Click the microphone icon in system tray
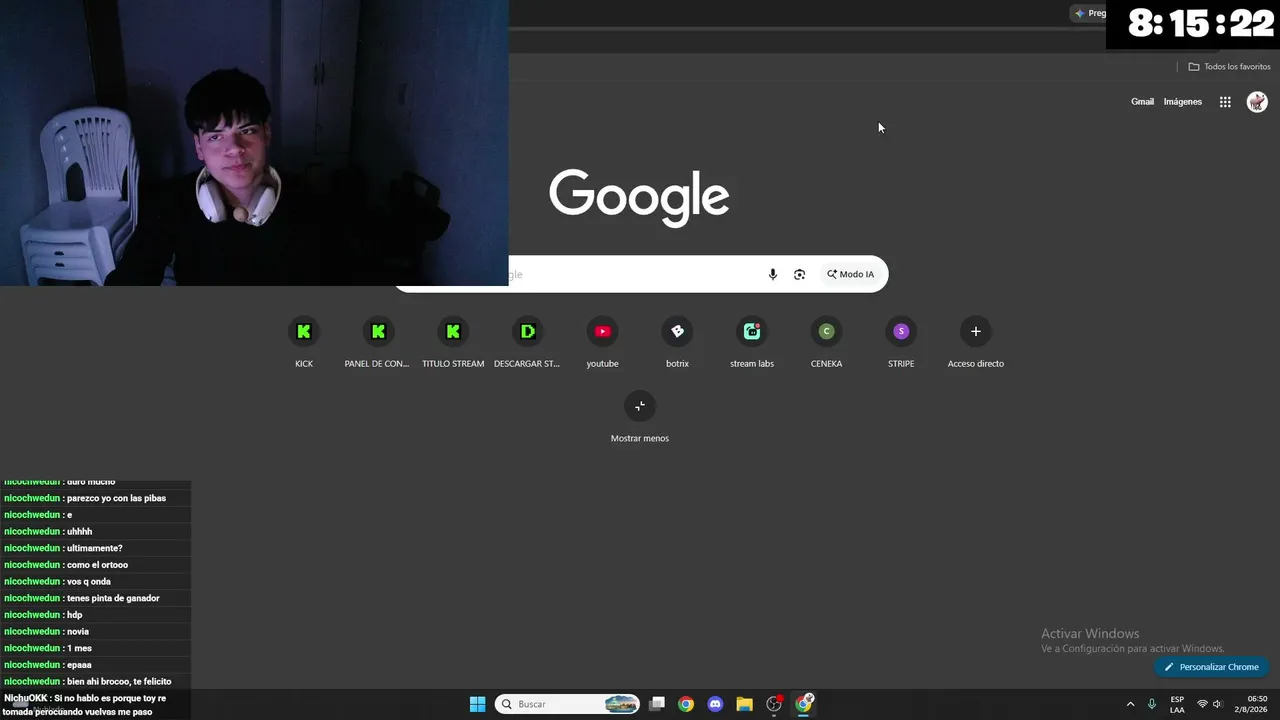1280x720 pixels. (x=1152, y=704)
